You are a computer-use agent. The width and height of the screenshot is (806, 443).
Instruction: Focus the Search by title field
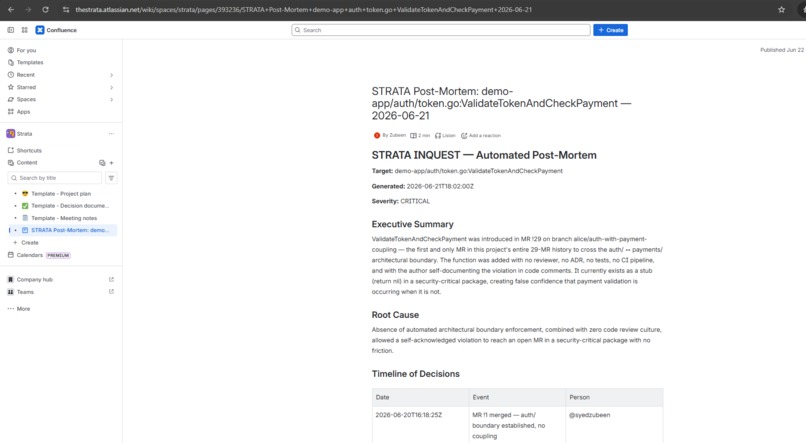click(x=54, y=178)
